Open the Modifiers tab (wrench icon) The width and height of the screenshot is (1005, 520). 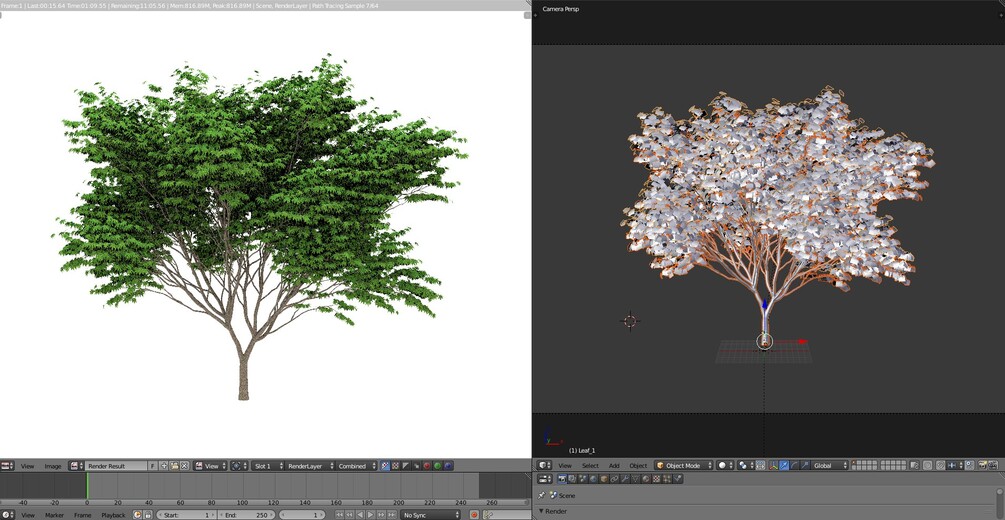tap(625, 479)
